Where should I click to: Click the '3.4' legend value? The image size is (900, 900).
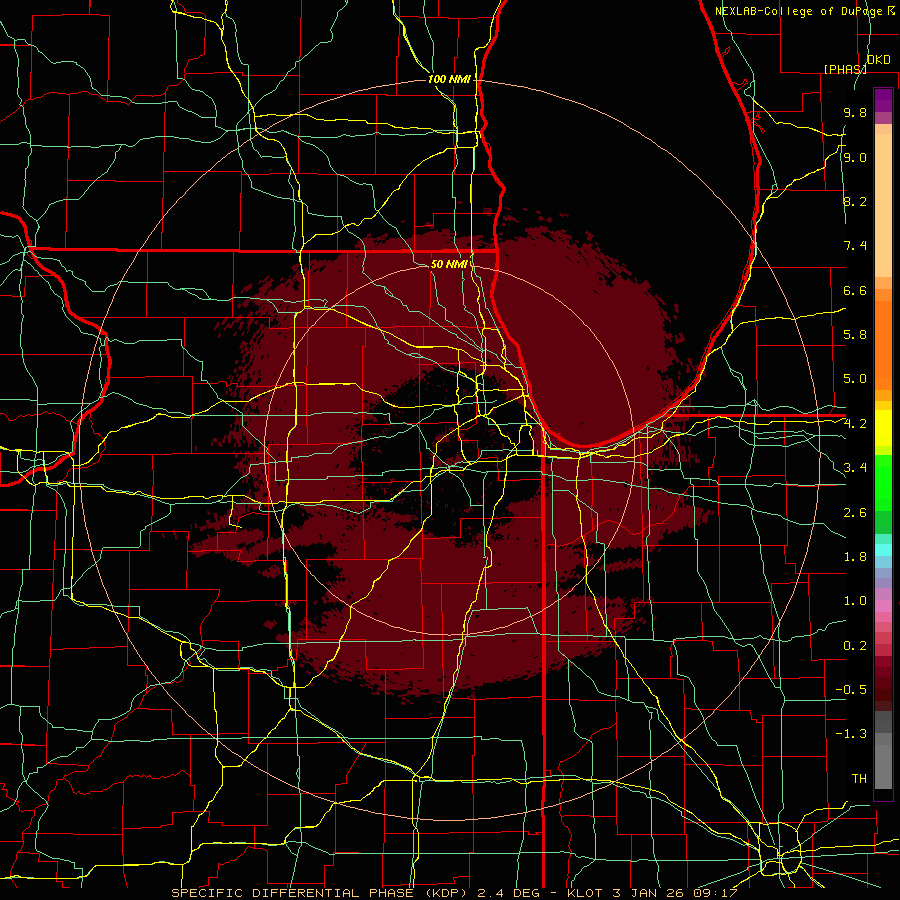coord(855,468)
